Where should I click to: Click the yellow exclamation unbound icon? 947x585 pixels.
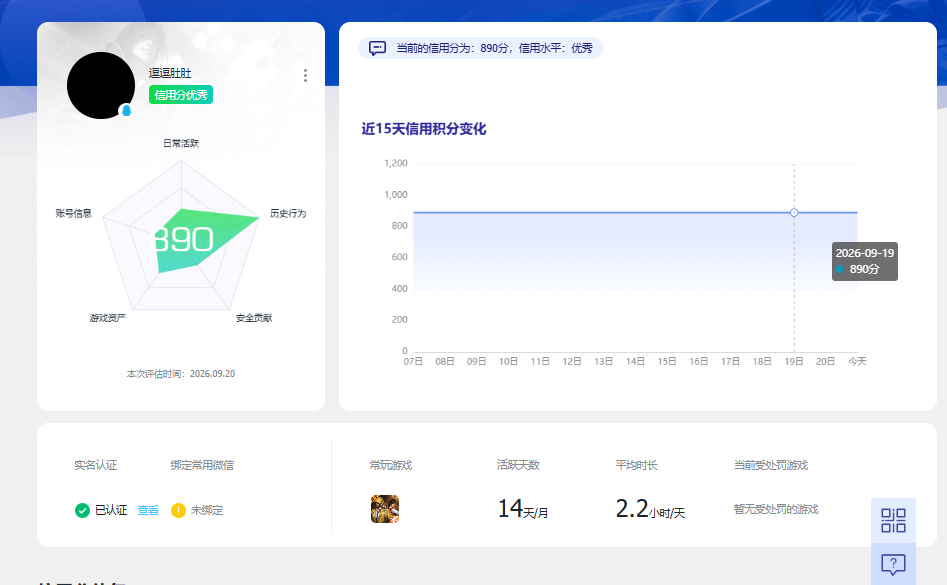click(x=178, y=511)
